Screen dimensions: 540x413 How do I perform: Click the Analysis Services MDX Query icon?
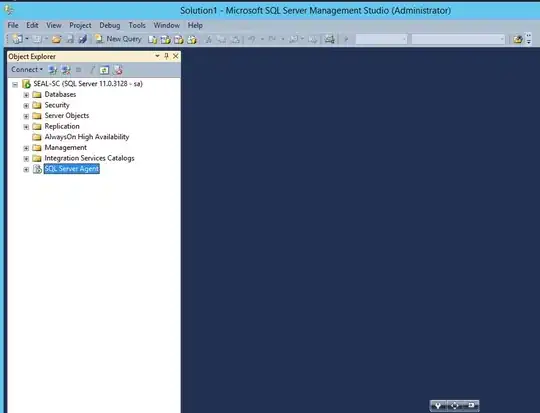pos(165,40)
